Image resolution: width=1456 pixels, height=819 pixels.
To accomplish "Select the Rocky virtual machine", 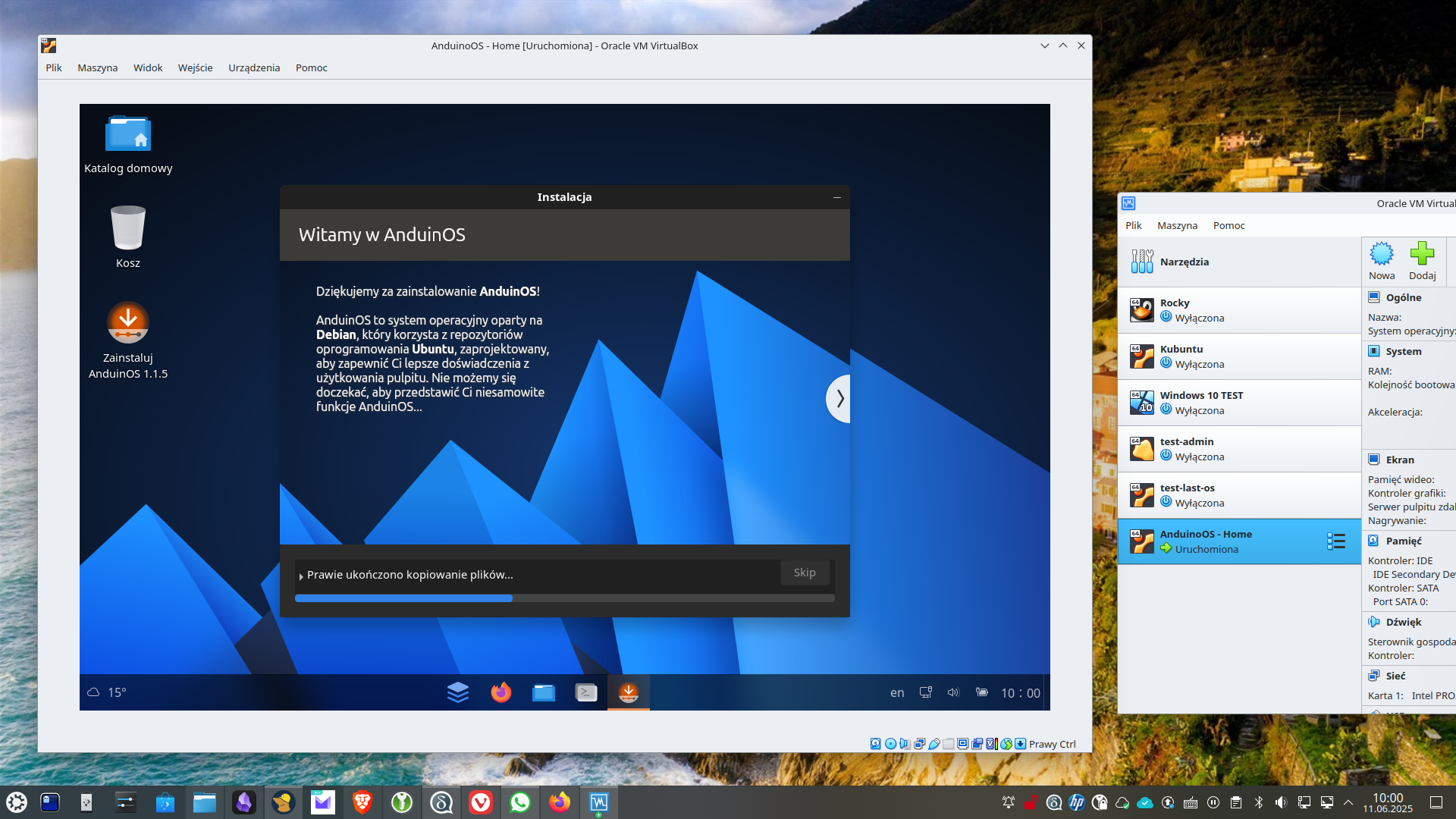I will click(x=1239, y=310).
